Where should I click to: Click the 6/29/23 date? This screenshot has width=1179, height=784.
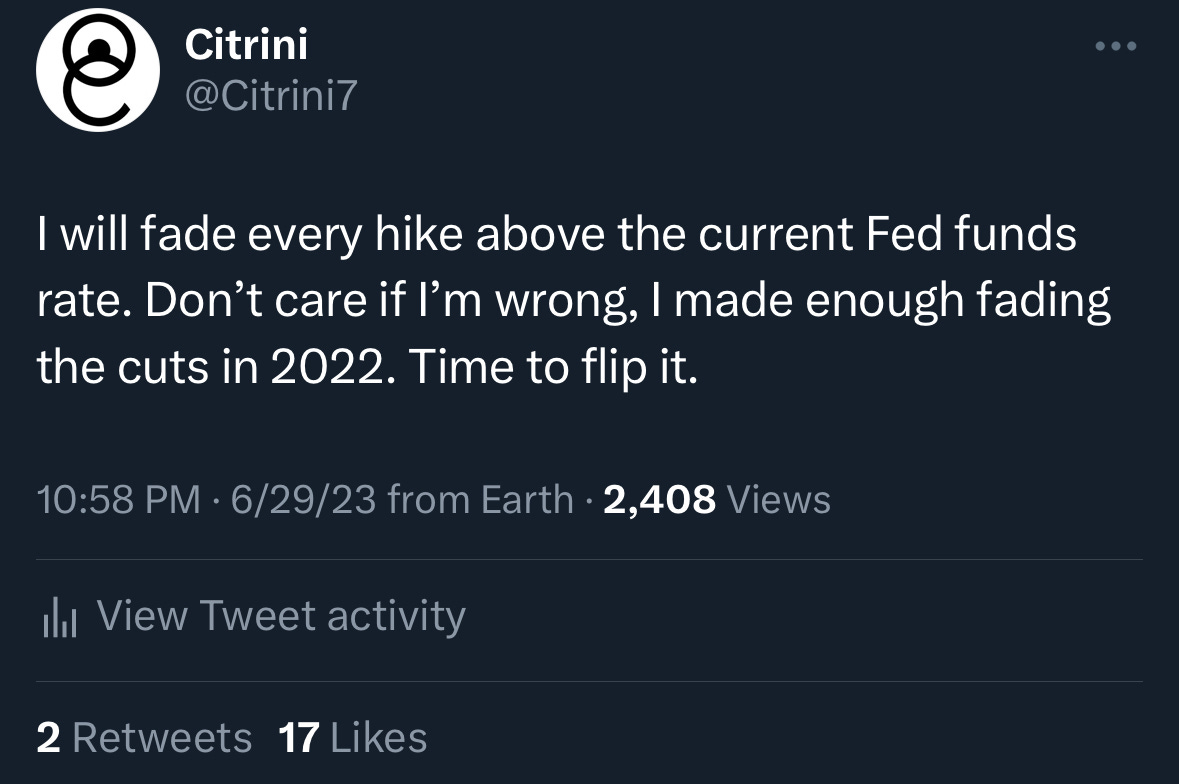click(x=303, y=499)
